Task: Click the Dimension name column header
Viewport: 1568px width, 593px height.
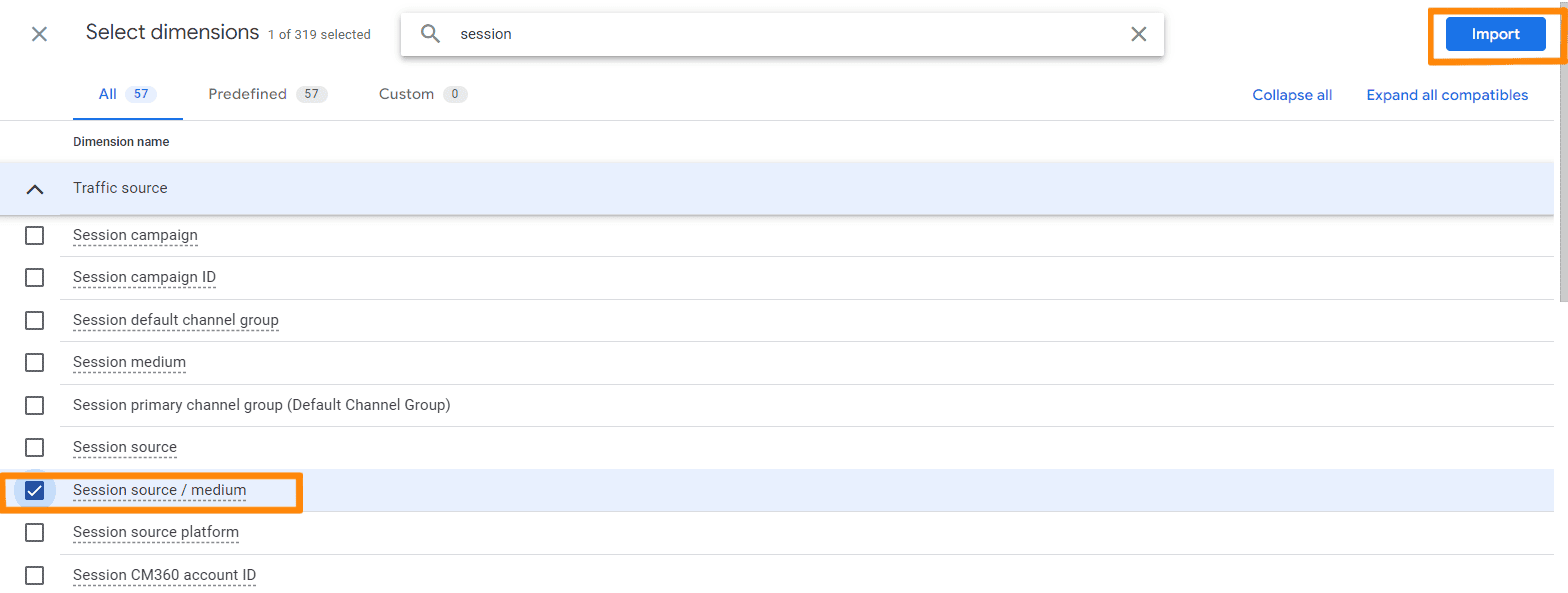Action: [121, 142]
